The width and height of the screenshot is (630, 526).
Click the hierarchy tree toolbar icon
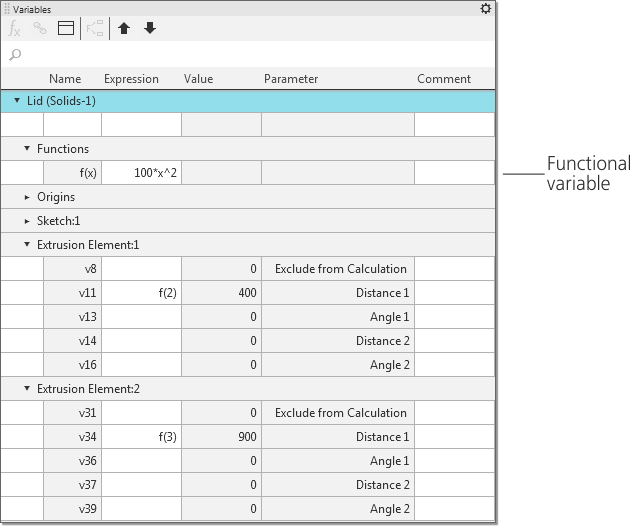[95, 29]
